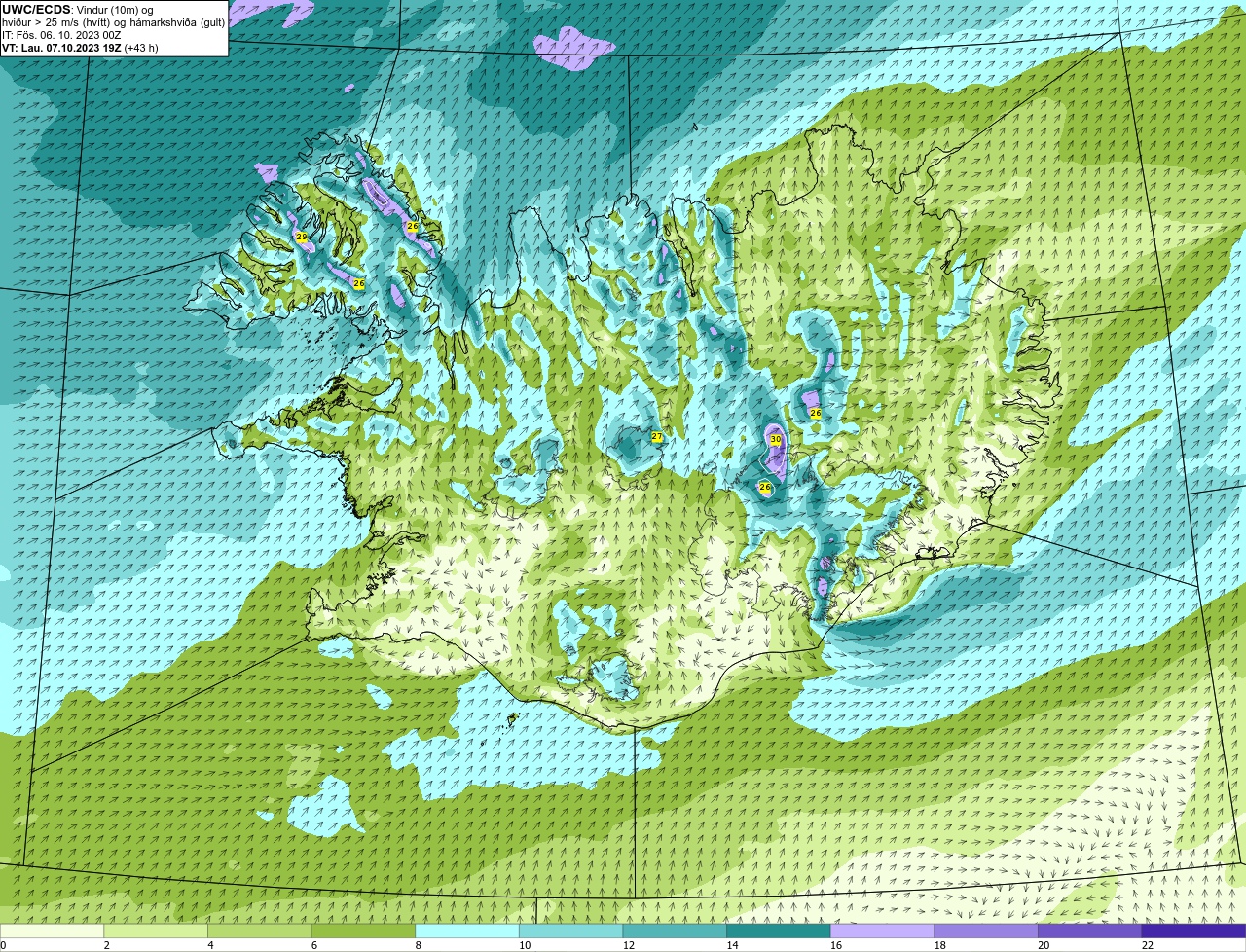The width and height of the screenshot is (1246, 952).
Task: Click the scale value 2
Action: pos(106,945)
